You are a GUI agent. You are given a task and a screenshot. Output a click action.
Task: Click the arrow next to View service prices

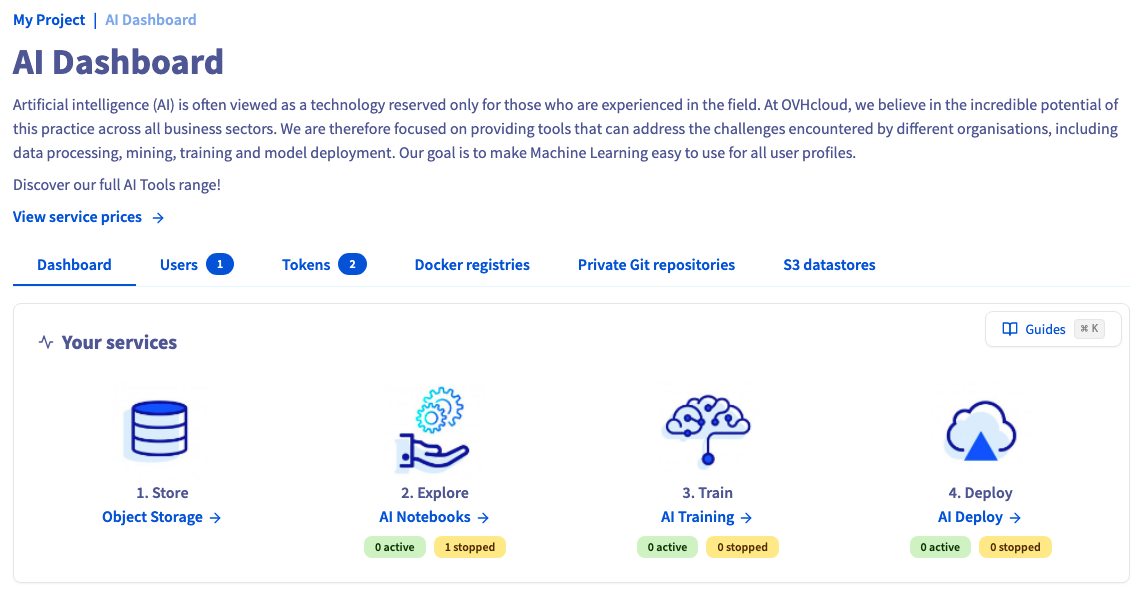[x=158, y=217]
